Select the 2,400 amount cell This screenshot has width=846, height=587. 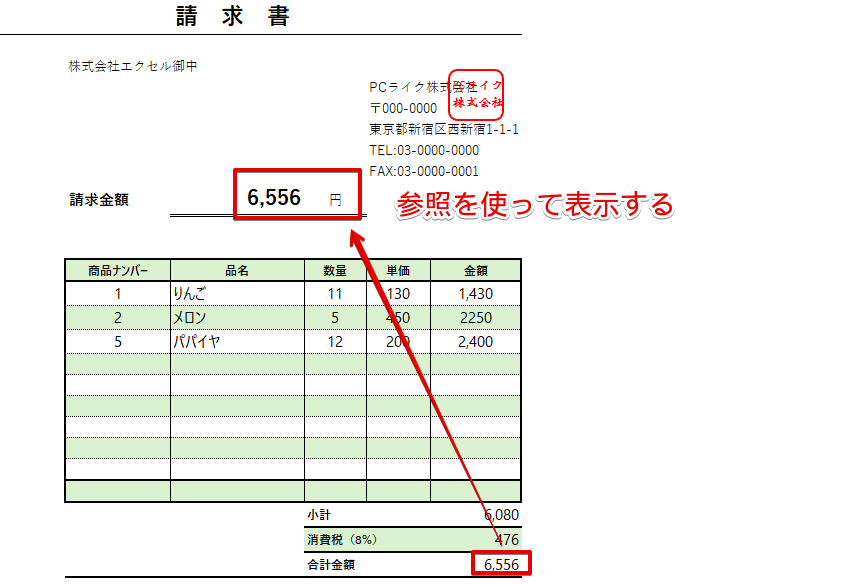point(476,342)
